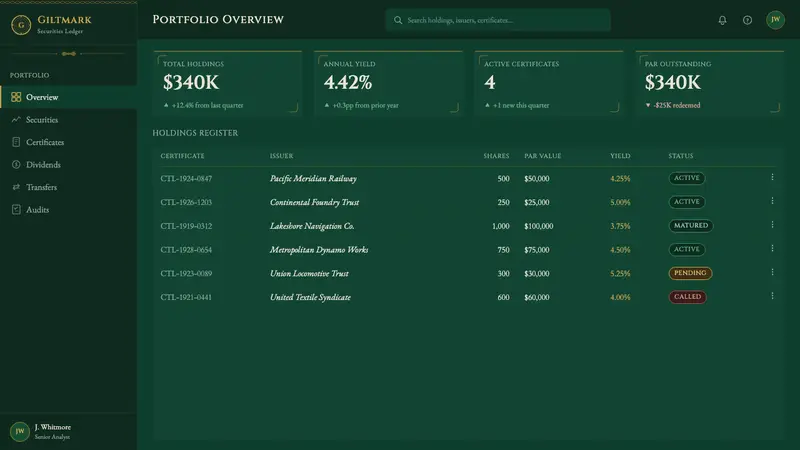Select certificate CTL-1924-0847

[x=186, y=179]
